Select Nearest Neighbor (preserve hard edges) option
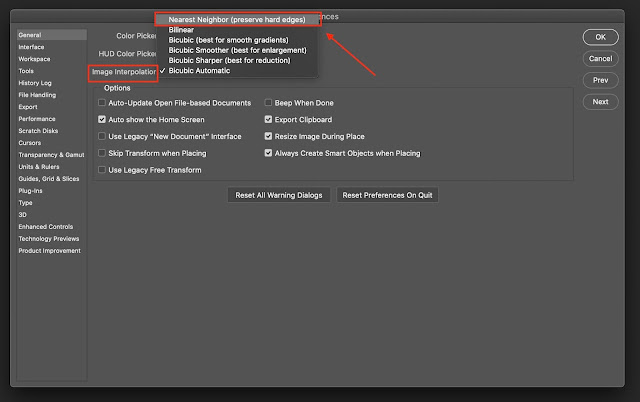The width and height of the screenshot is (640, 402). tap(236, 19)
